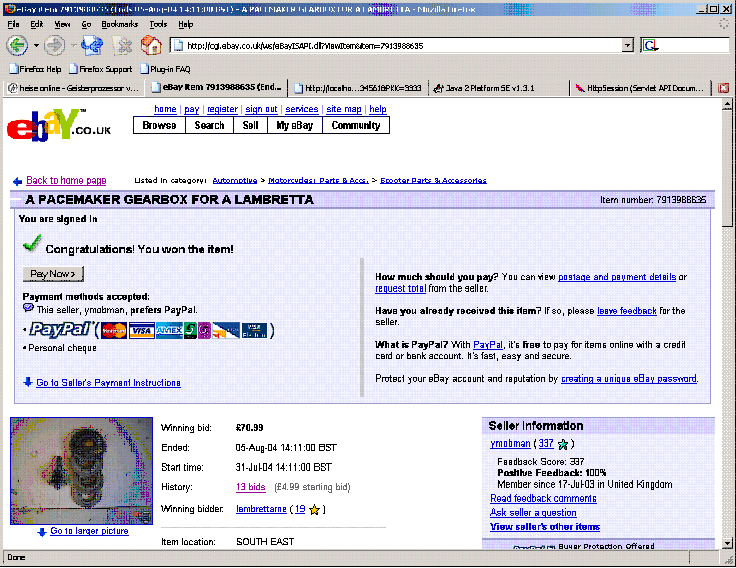
Task: Click the MasterCard payment icon
Action: pyautogui.click(x=114, y=330)
